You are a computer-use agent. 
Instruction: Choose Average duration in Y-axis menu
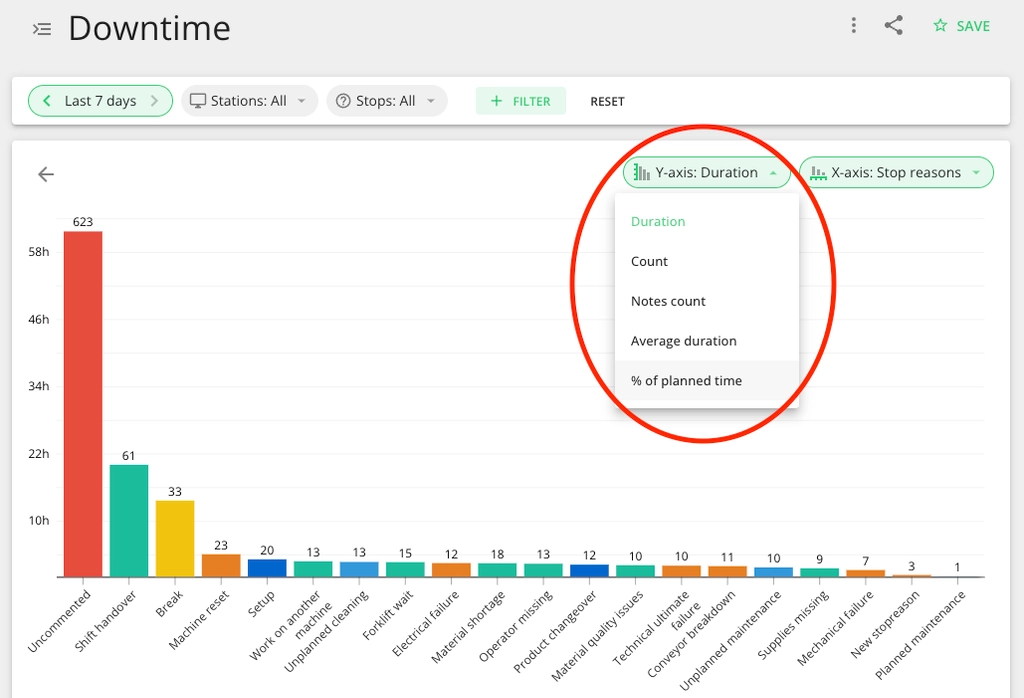point(707,341)
